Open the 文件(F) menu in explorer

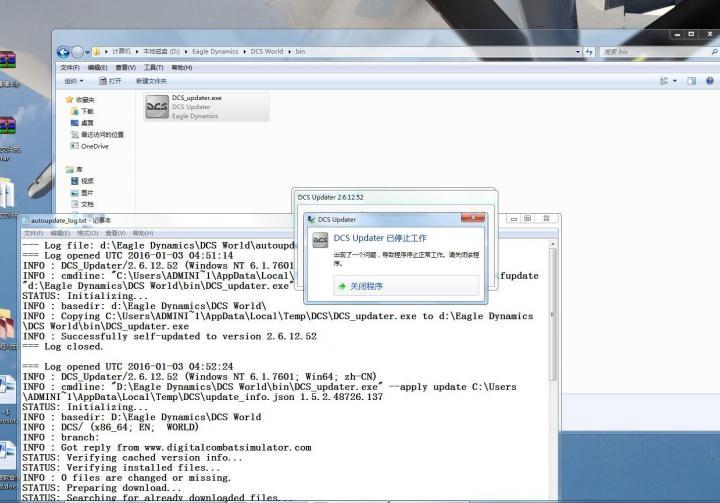coord(69,67)
